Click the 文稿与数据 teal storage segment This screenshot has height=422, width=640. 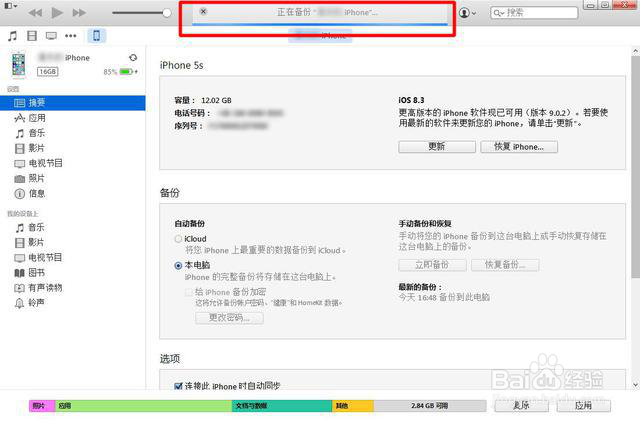point(282,406)
